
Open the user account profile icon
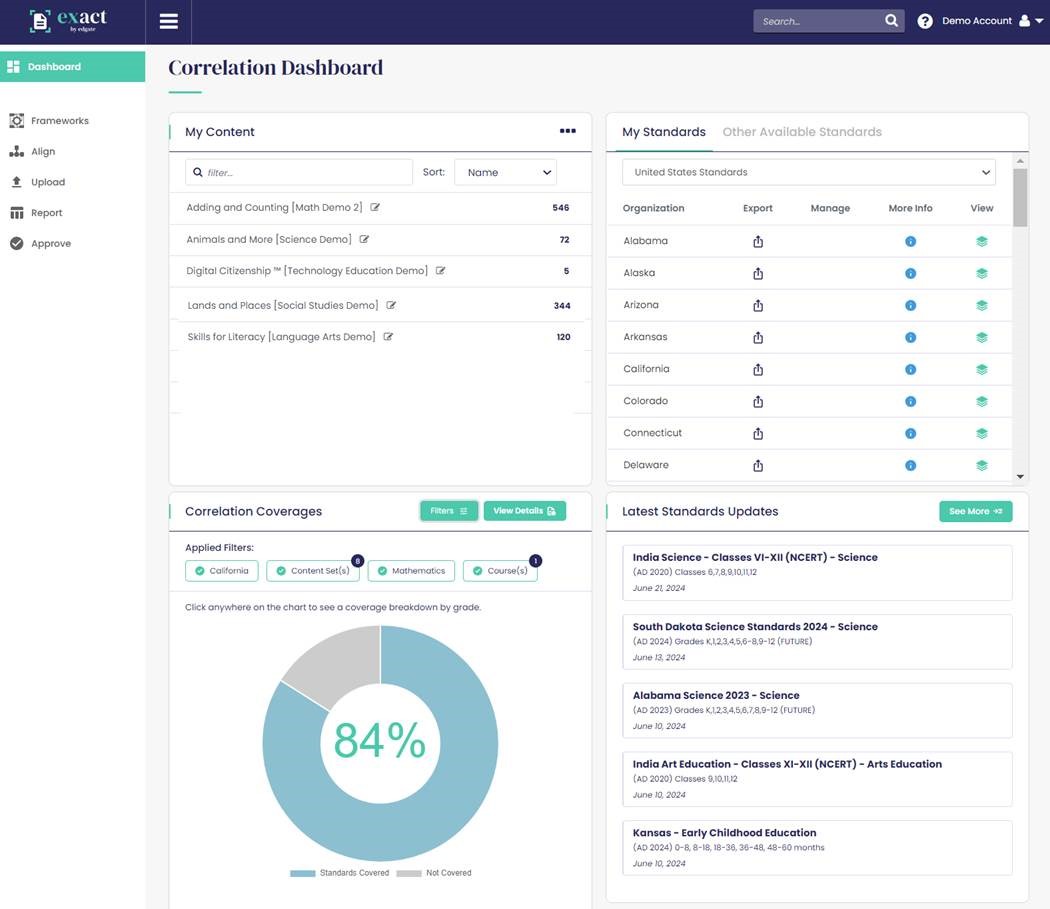(x=1024, y=21)
